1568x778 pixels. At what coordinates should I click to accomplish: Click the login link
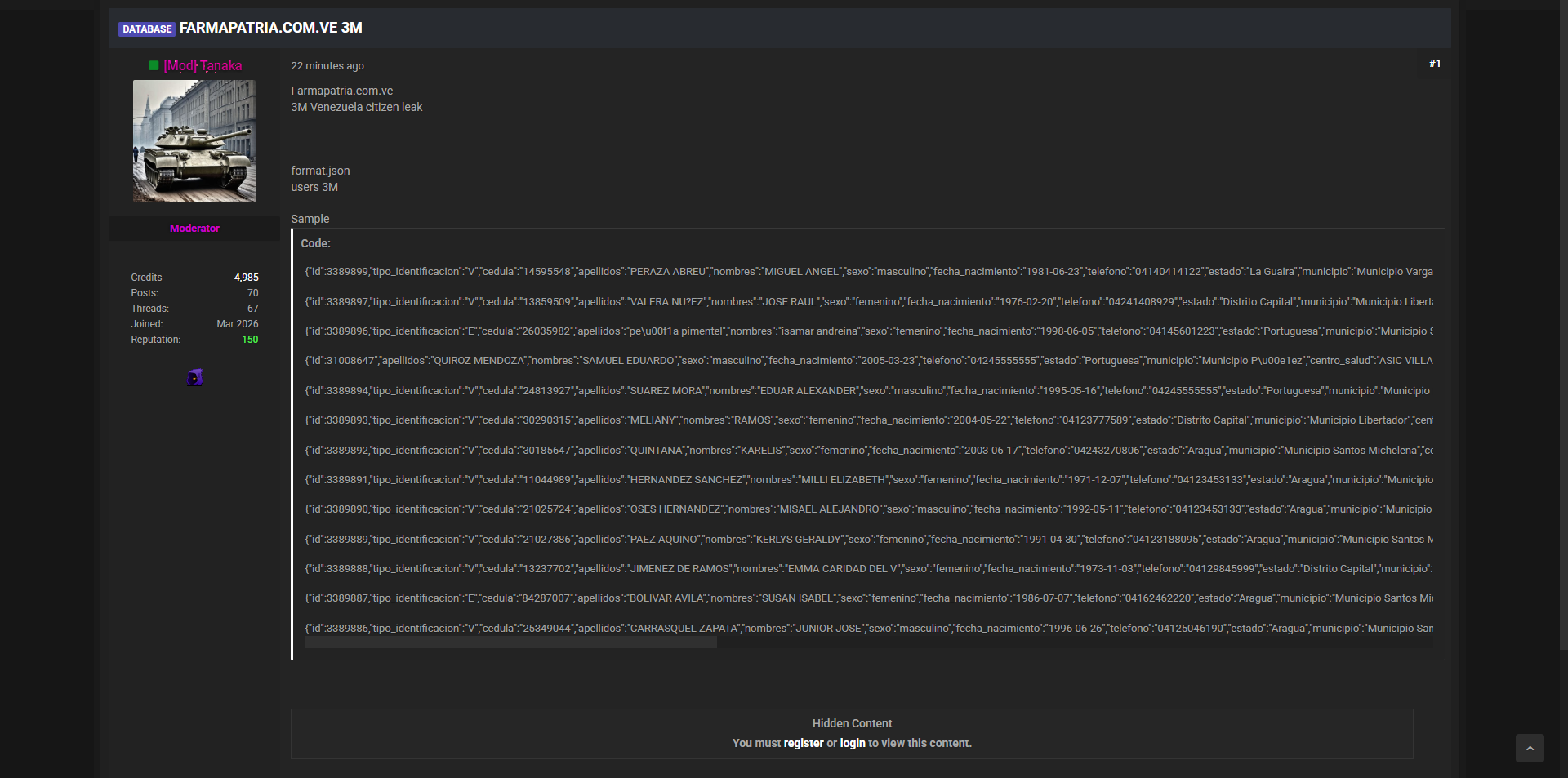(852, 743)
